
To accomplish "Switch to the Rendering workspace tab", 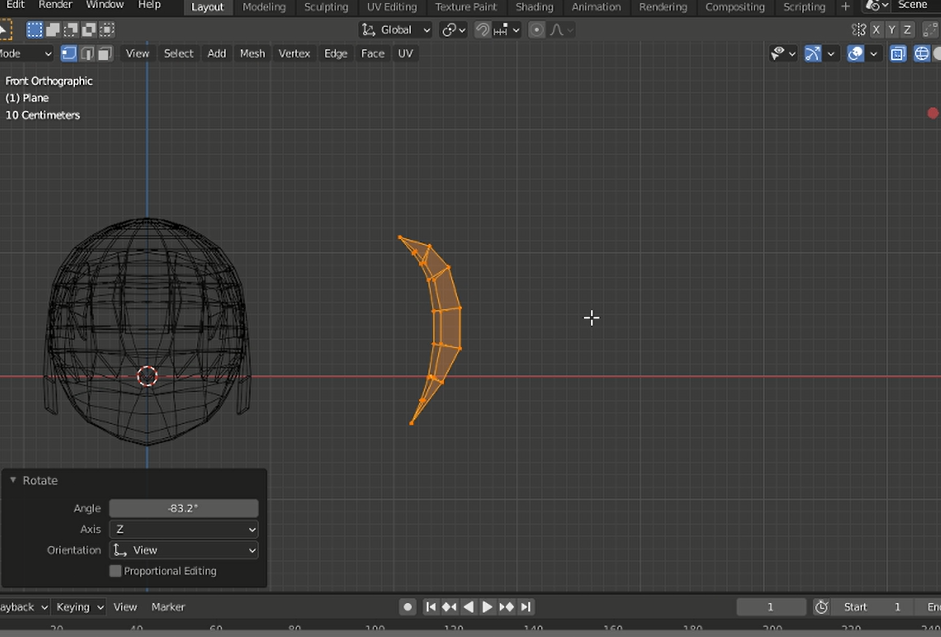I will coord(663,7).
